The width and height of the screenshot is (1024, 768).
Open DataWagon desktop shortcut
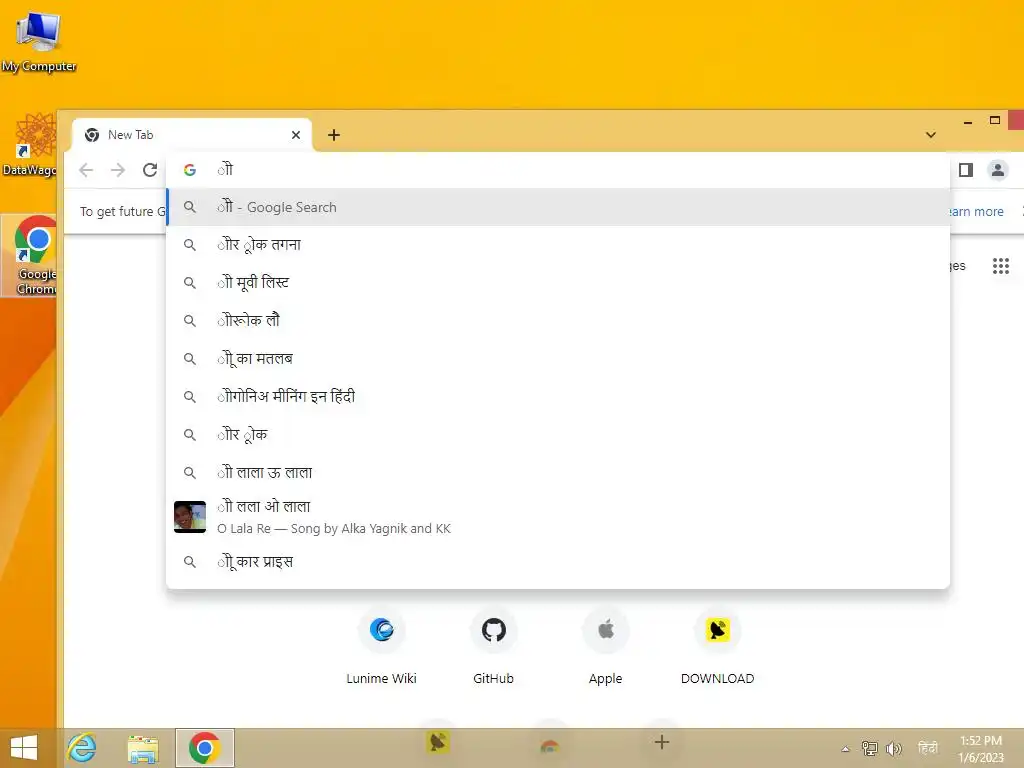pyautogui.click(x=30, y=145)
